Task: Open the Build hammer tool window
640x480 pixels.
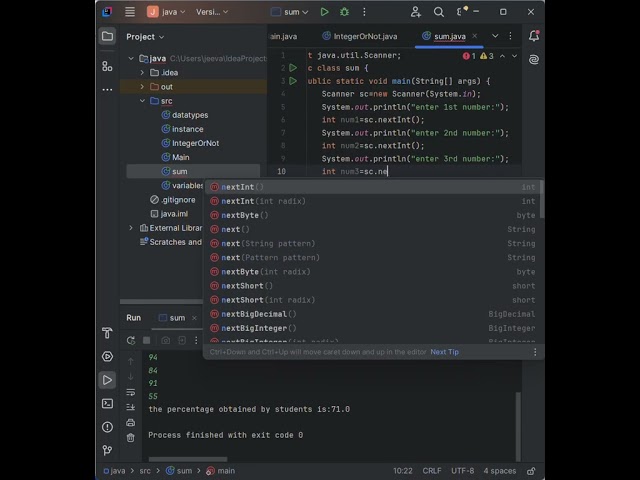Action: (107, 333)
